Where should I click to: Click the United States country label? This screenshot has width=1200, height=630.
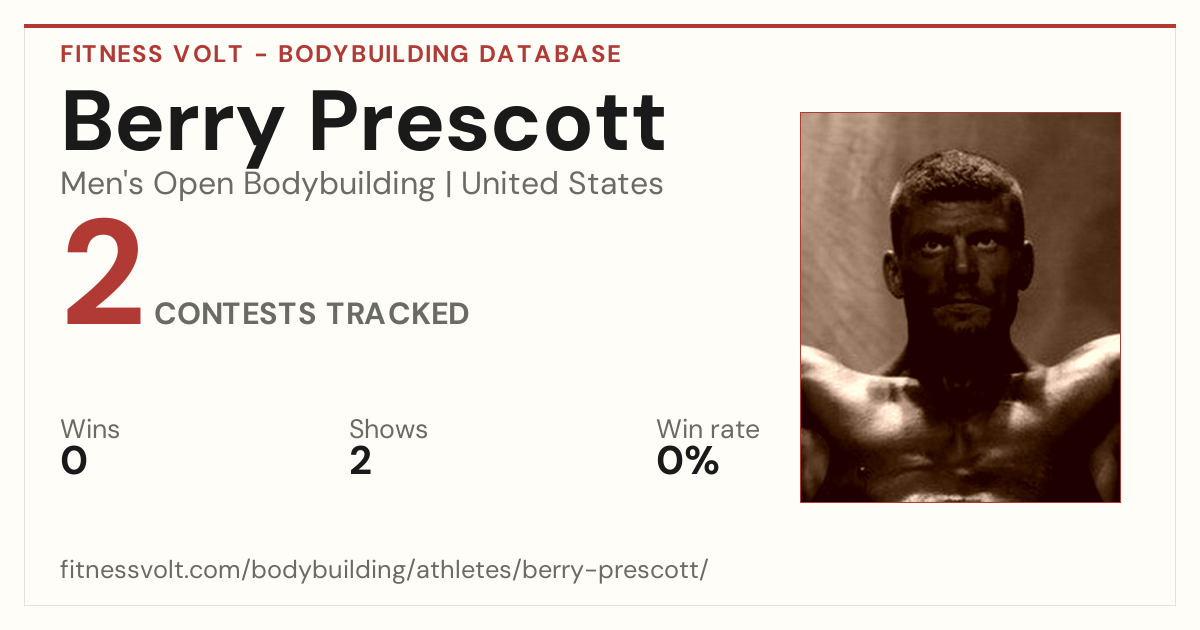[x=562, y=184]
